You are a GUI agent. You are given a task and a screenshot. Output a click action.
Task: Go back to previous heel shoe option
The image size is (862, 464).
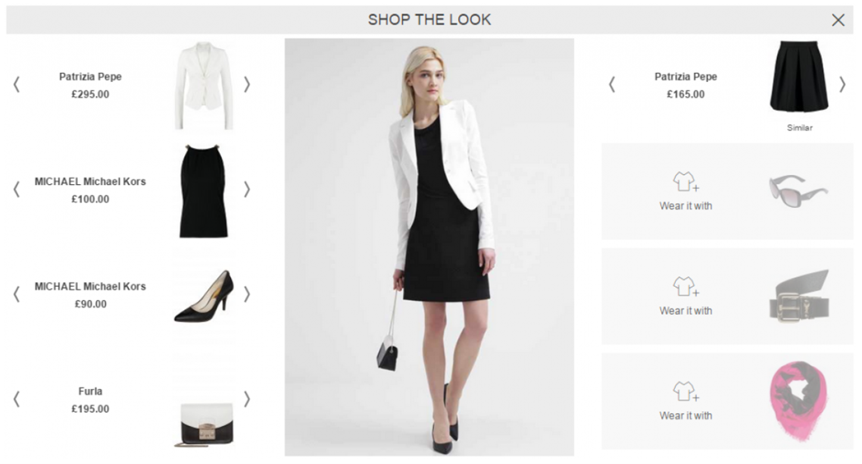16,294
